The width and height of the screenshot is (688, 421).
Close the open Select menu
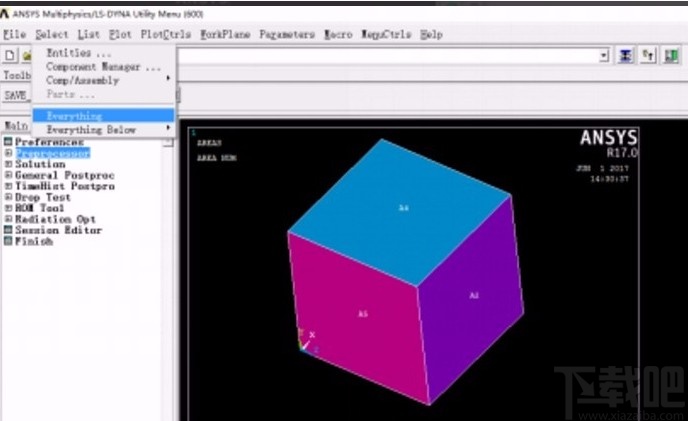(x=52, y=34)
